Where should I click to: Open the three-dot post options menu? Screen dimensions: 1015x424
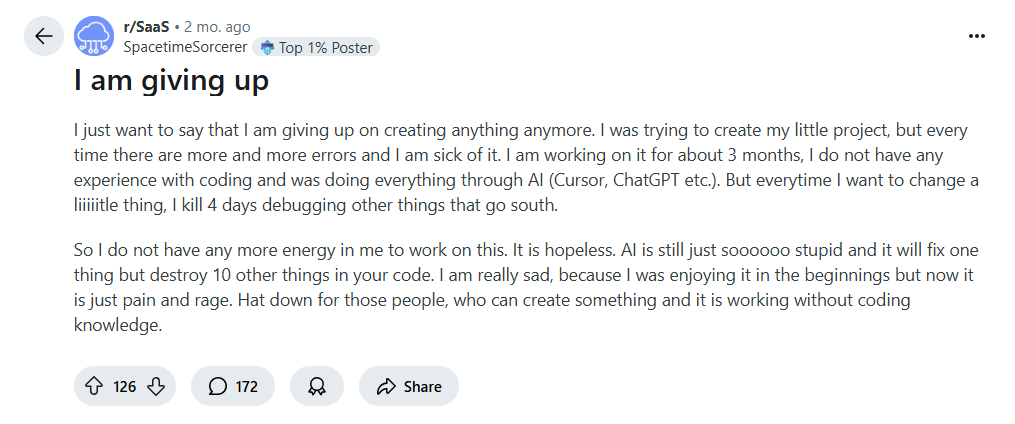pos(977,36)
